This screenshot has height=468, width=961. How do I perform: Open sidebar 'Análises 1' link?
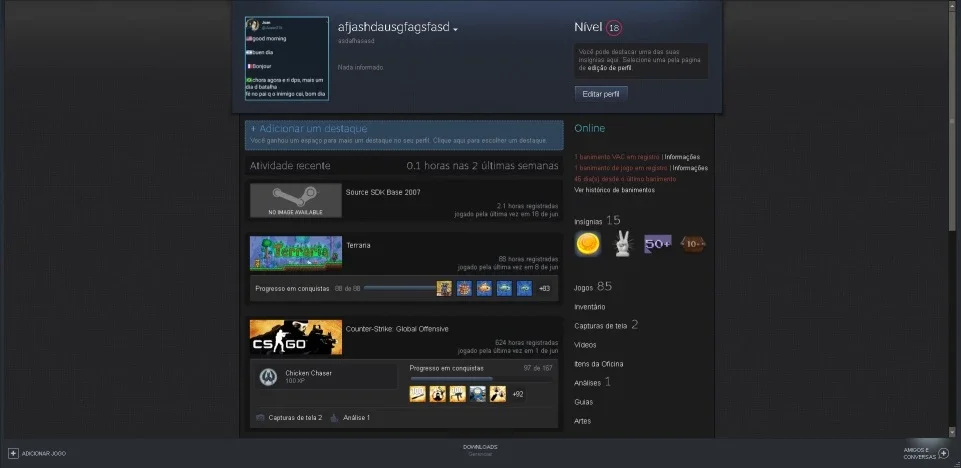593,382
